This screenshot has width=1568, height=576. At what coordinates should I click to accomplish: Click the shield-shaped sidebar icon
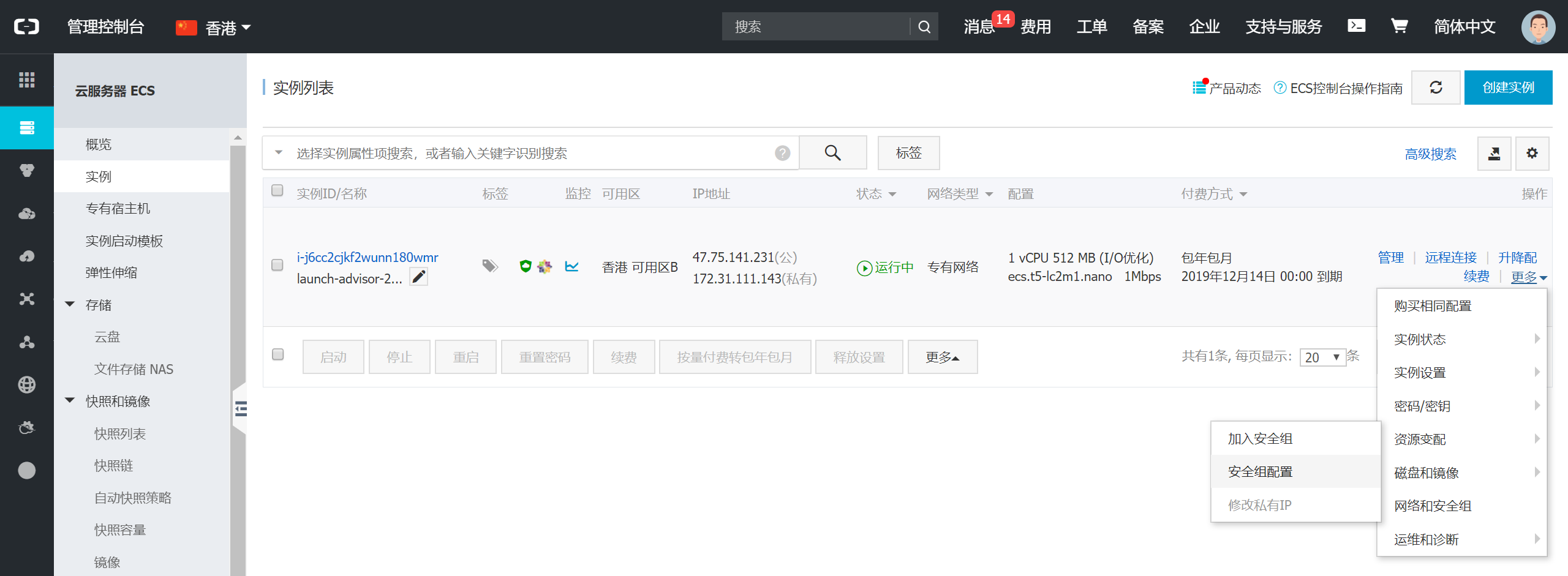(x=26, y=170)
